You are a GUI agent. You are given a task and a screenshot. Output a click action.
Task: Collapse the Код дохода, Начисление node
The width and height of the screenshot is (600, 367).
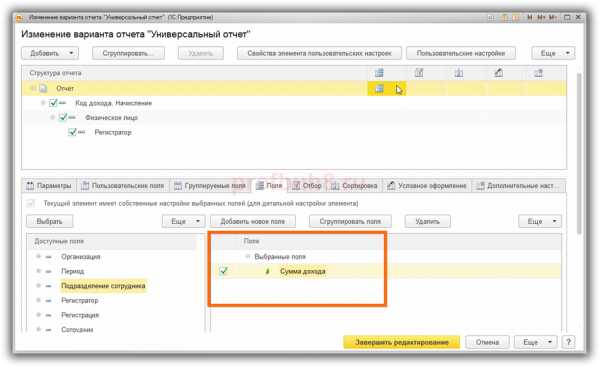tap(43, 103)
